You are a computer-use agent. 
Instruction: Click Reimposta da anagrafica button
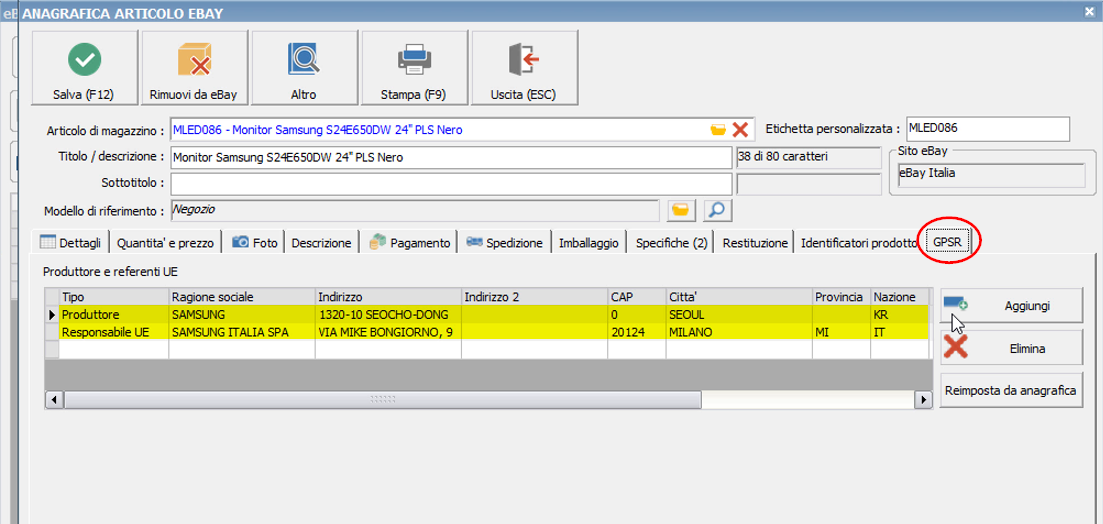point(1010,390)
